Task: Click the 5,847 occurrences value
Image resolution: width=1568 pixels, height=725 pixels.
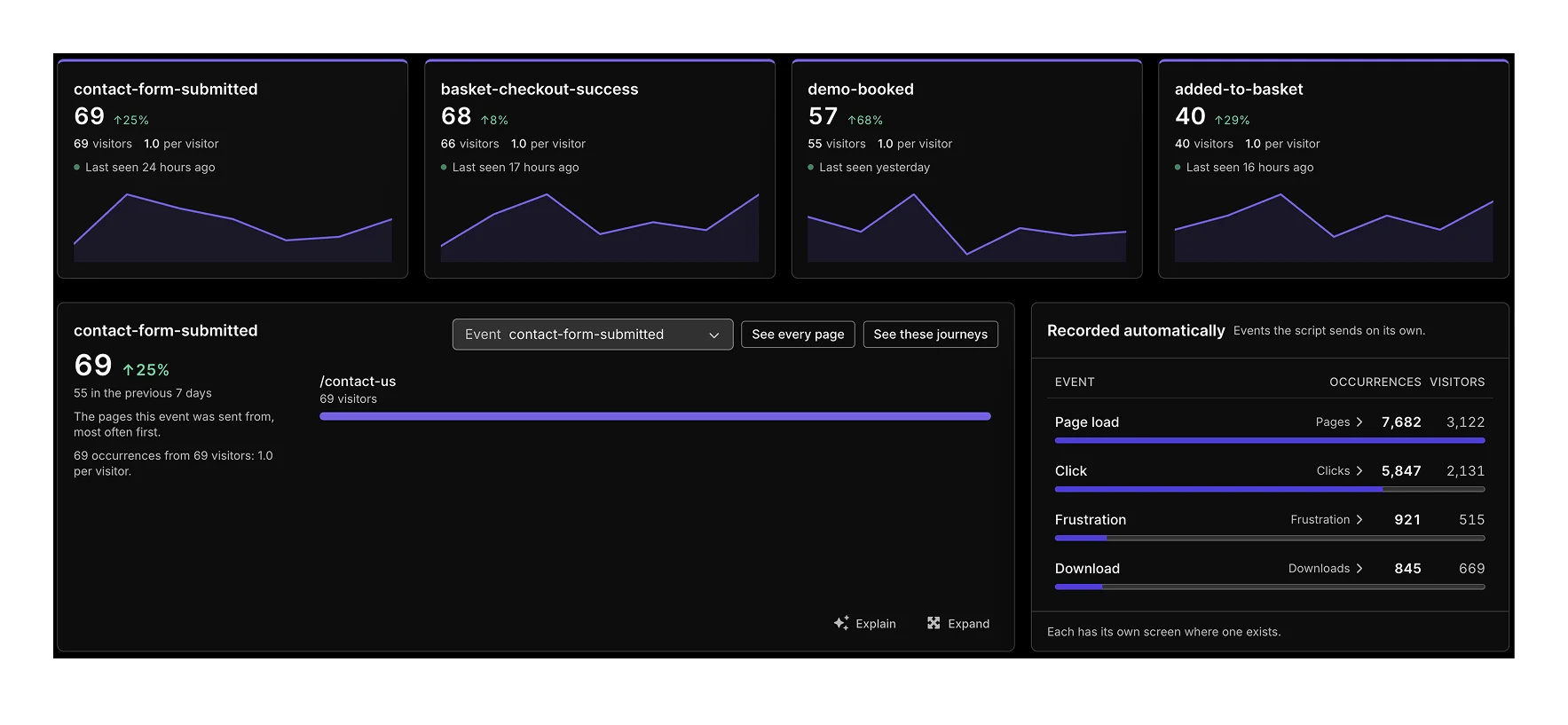Action: (x=1401, y=471)
